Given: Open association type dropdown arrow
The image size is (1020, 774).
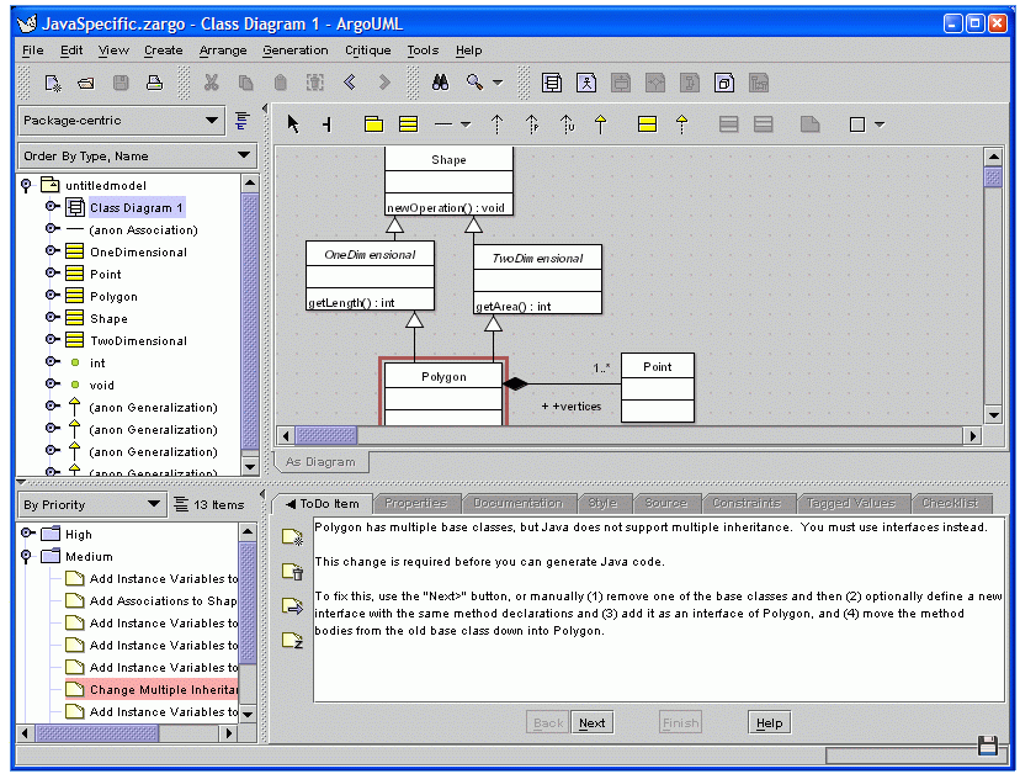Looking at the screenshot, I should coord(466,124).
